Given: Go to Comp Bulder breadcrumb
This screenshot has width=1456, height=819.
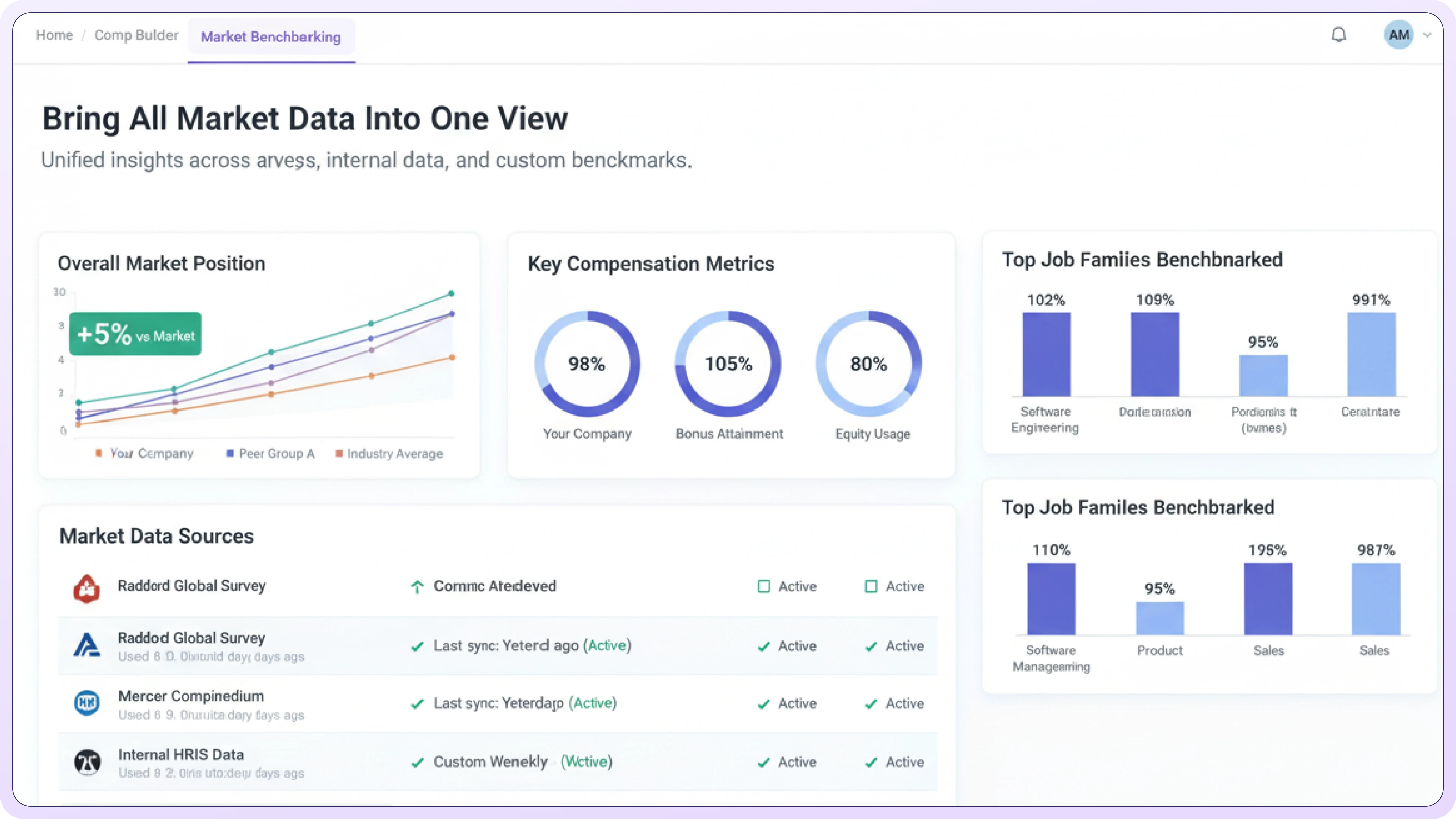Looking at the screenshot, I should coord(136,35).
